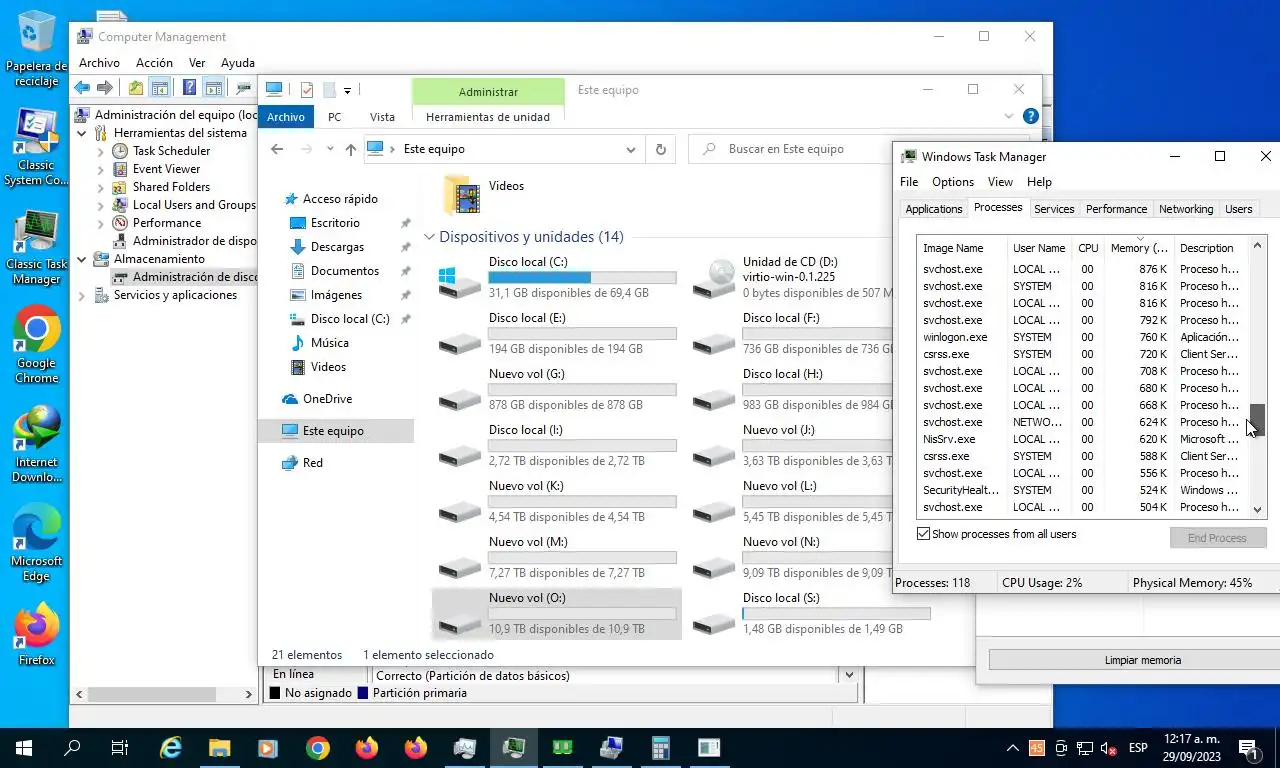
Task: Select the winlogon.exe process row
Action: pos(1083,337)
